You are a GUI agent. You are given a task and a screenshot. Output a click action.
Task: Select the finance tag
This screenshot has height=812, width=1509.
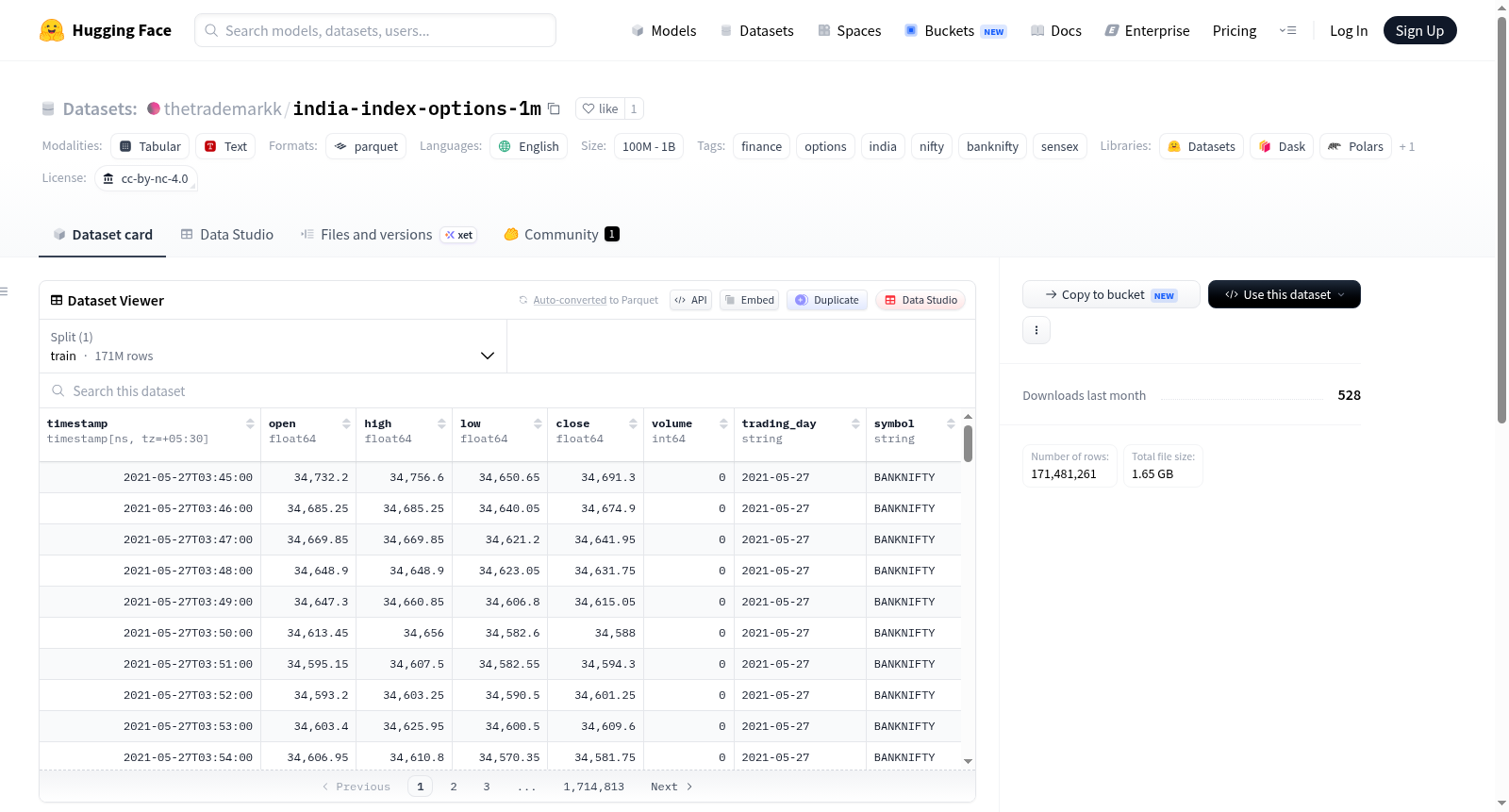tap(761, 146)
